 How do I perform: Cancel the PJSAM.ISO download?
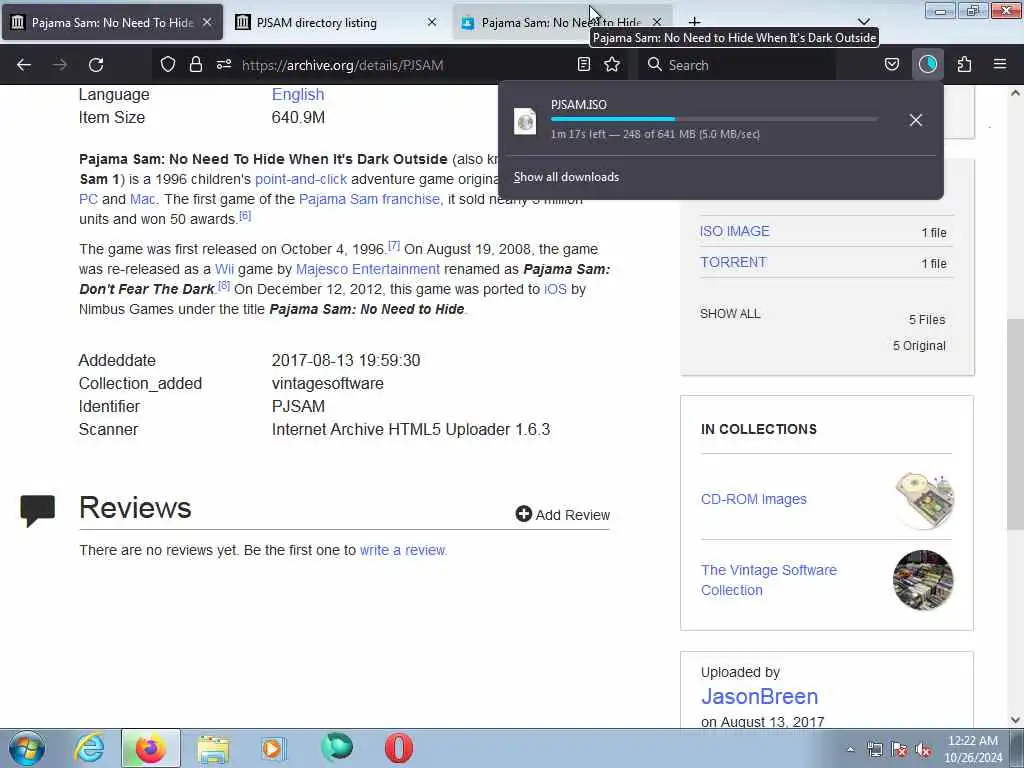(x=916, y=120)
